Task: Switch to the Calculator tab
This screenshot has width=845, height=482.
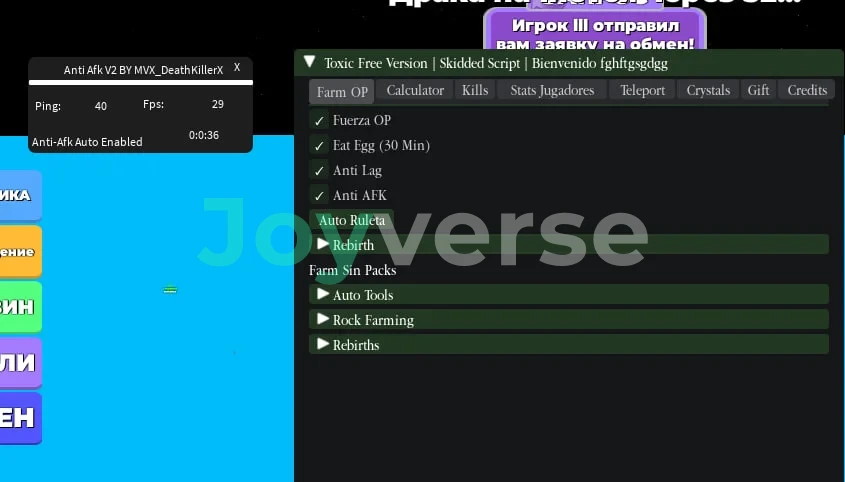Action: point(415,90)
